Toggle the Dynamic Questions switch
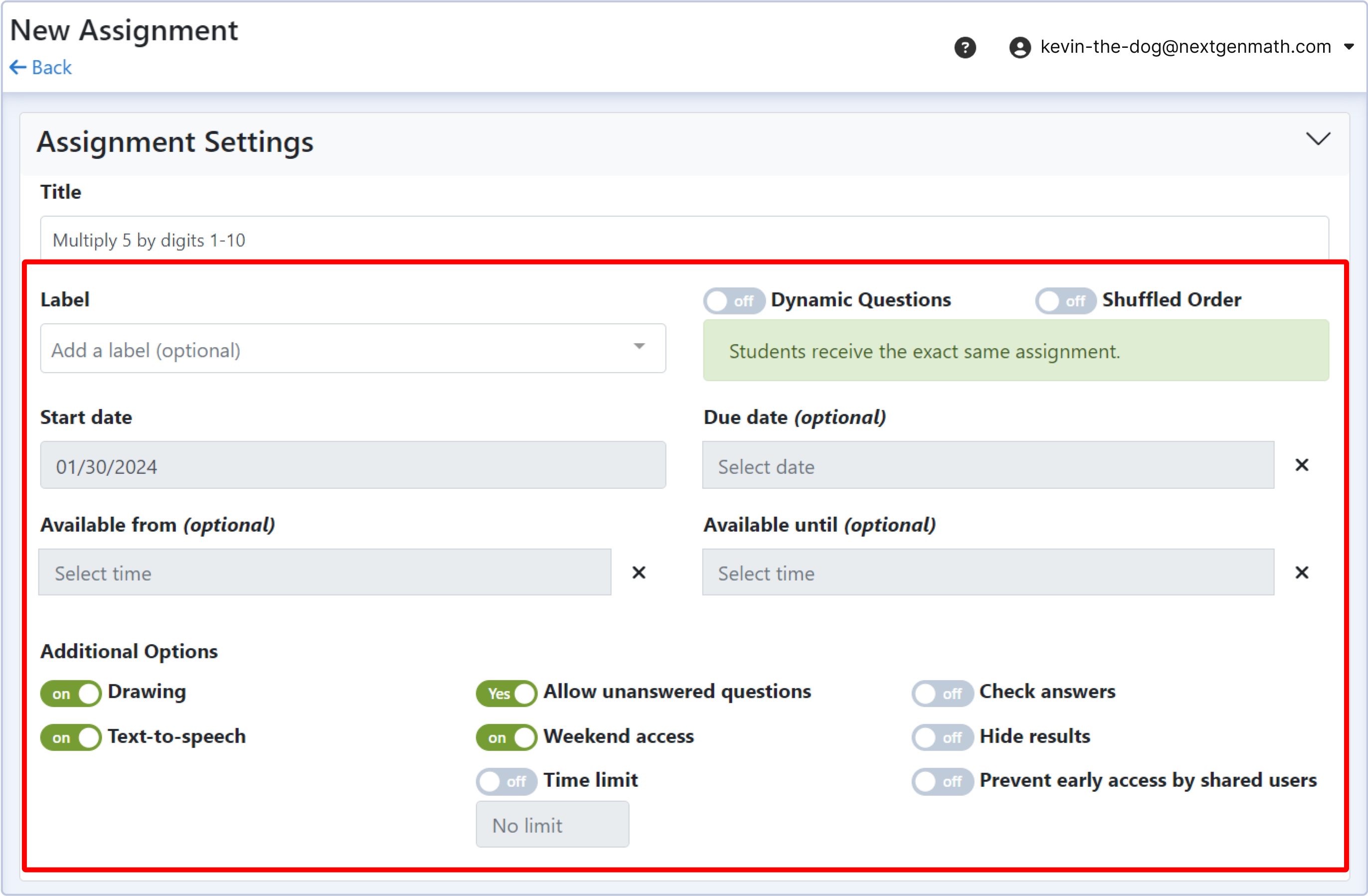This screenshot has height=896, width=1368. (733, 300)
